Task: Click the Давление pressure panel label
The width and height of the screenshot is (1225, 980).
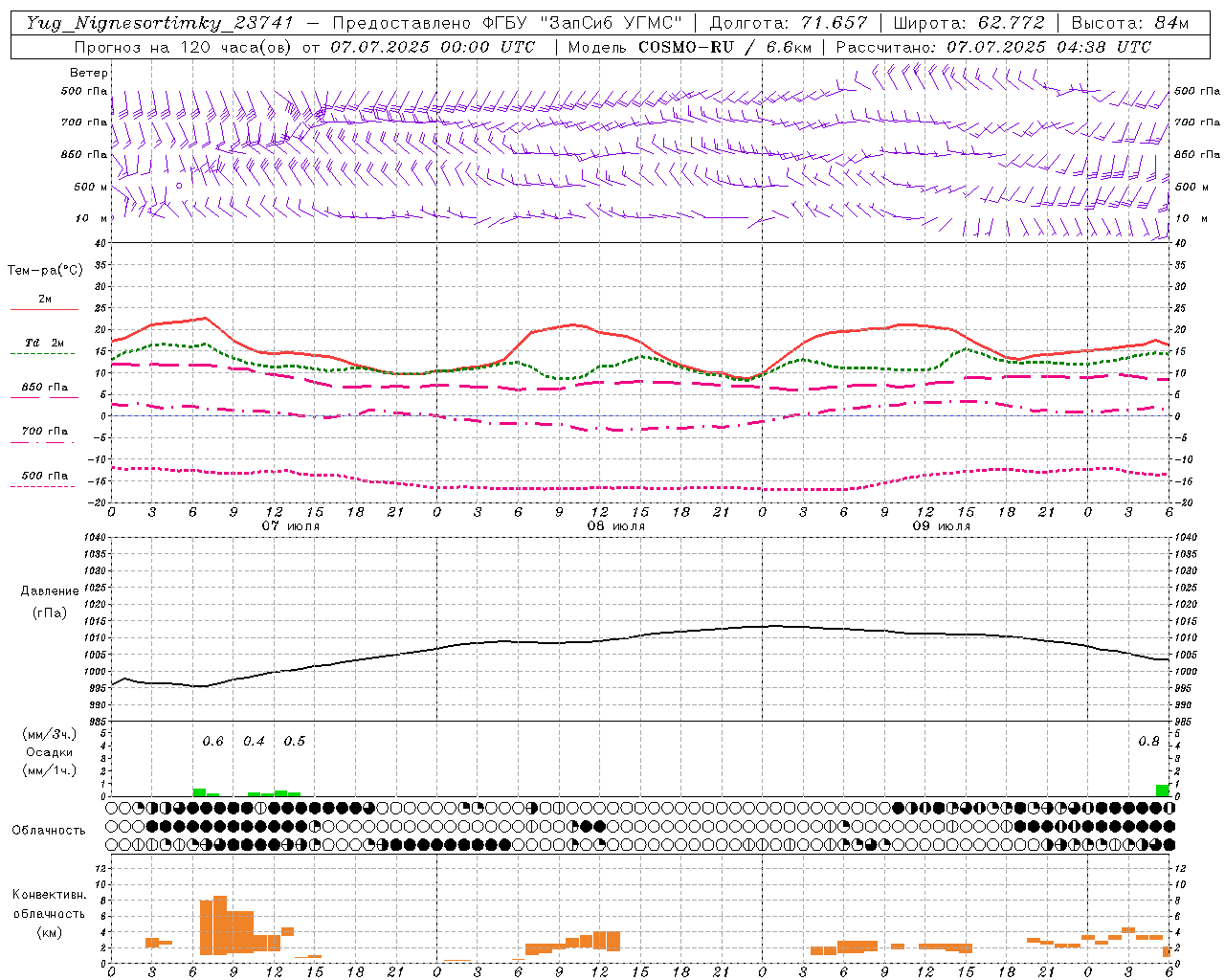Action: 50,591
